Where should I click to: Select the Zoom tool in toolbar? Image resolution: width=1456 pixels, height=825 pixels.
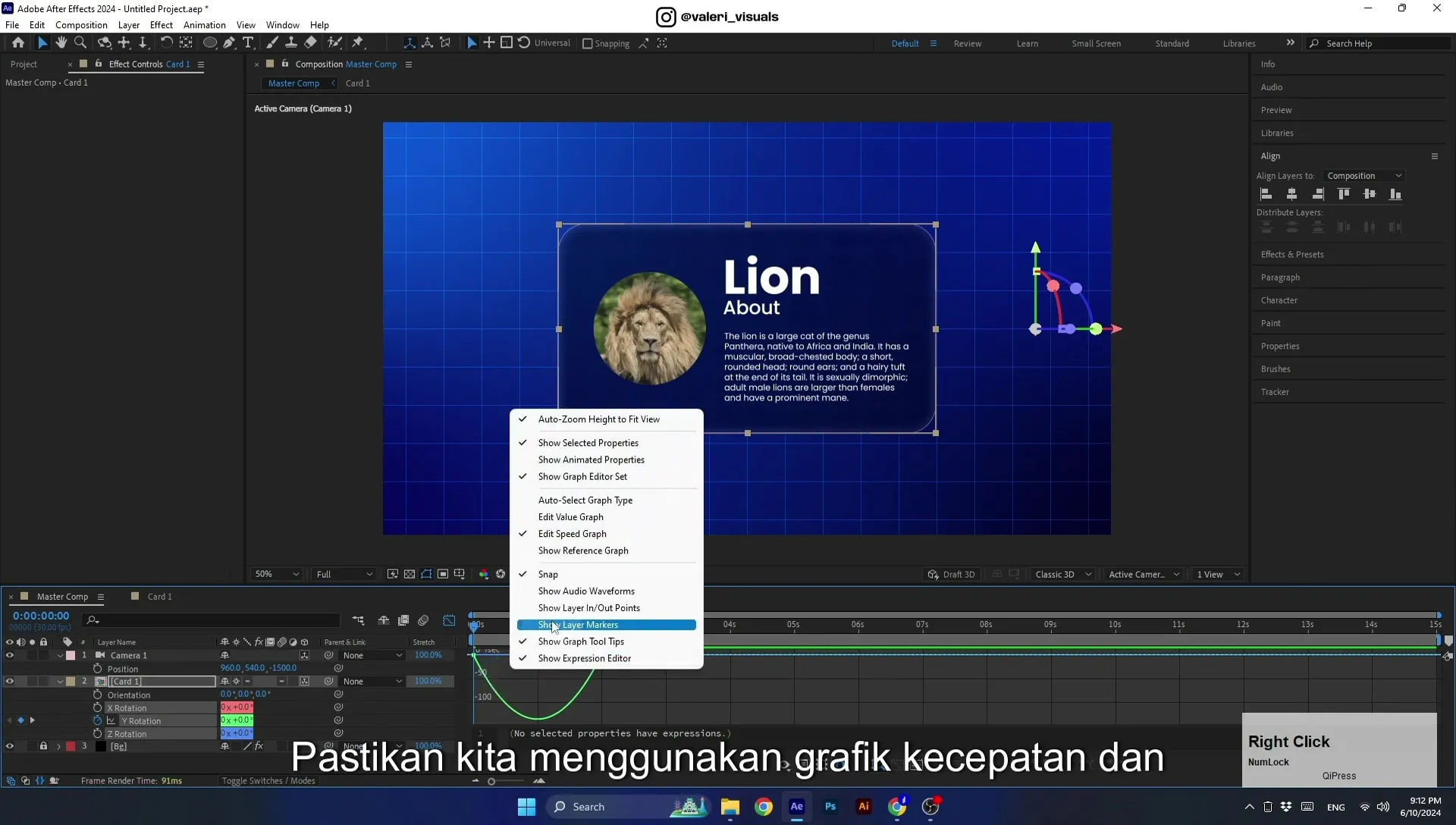pyautogui.click(x=80, y=43)
